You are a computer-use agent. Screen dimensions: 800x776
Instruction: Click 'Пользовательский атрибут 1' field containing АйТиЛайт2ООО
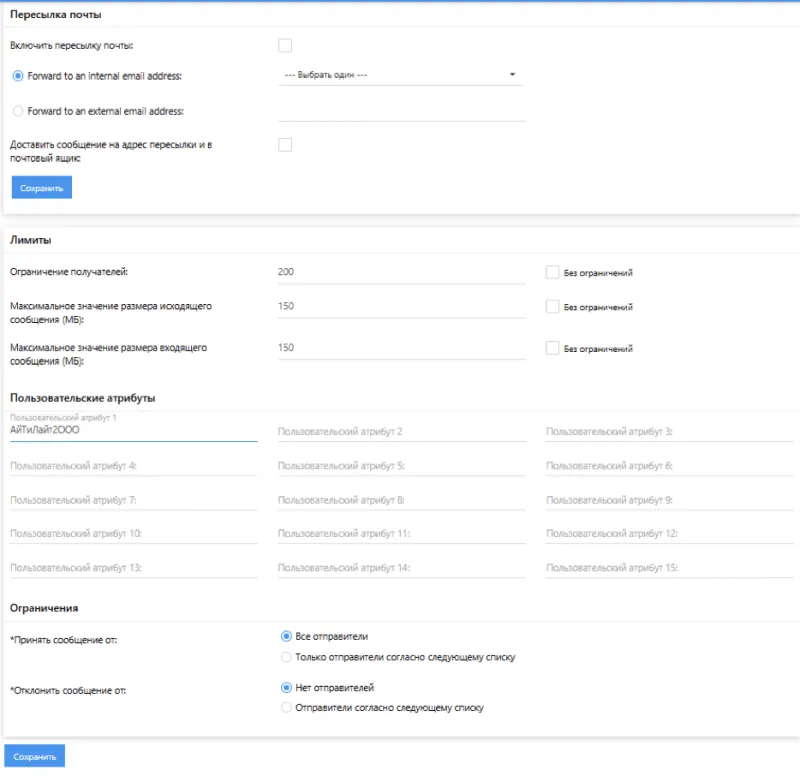tap(133, 430)
